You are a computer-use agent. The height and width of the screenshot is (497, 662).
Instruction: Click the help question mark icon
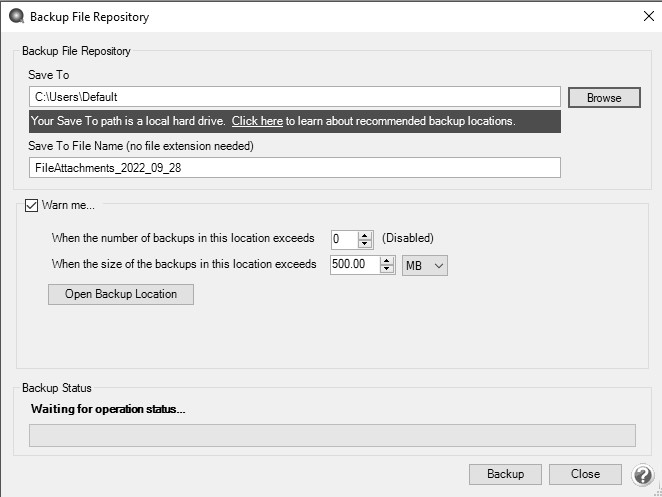[643, 475]
